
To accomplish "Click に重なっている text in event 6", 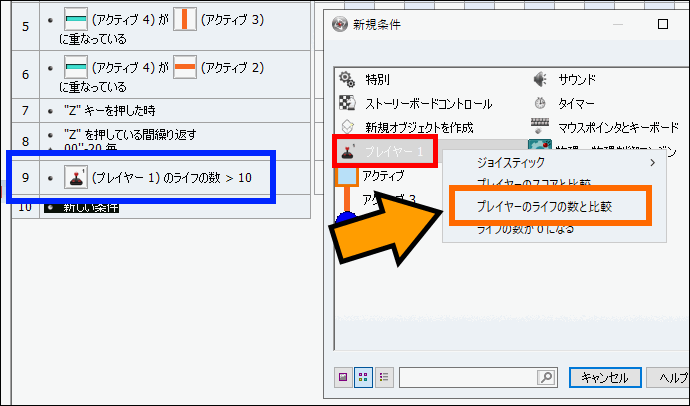I will pyautogui.click(x=93, y=87).
